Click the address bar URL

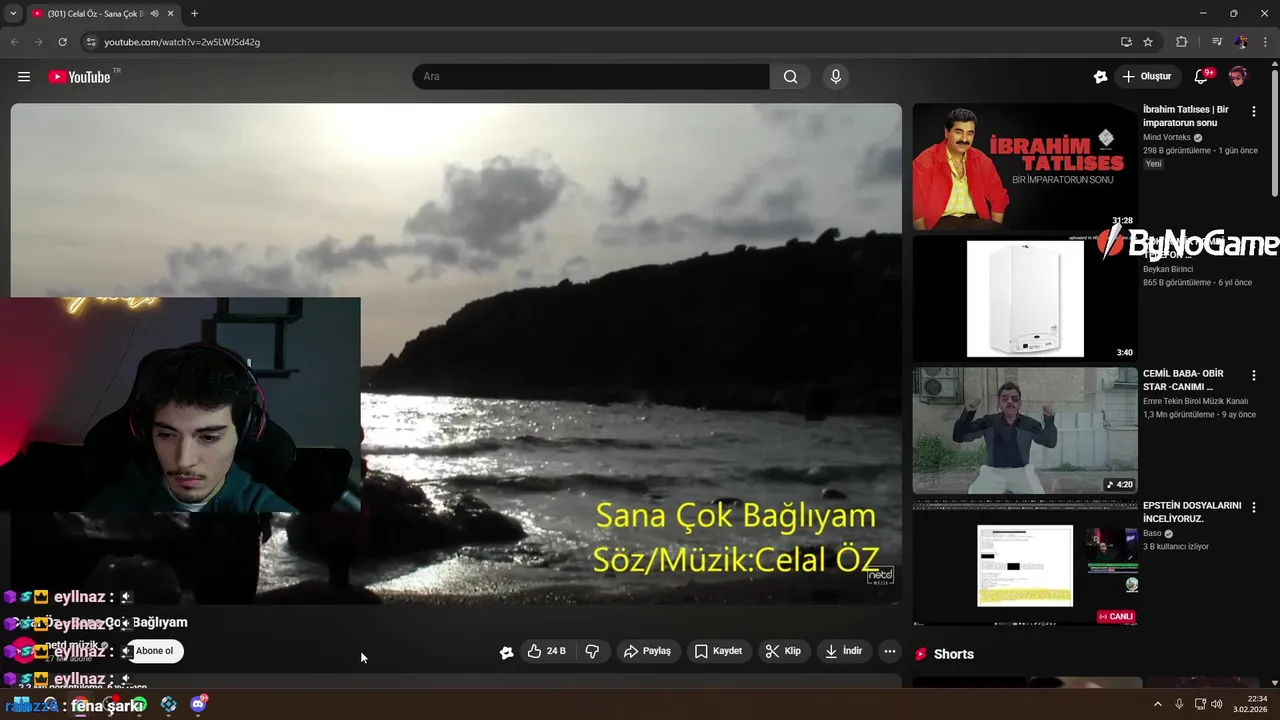pos(182,42)
